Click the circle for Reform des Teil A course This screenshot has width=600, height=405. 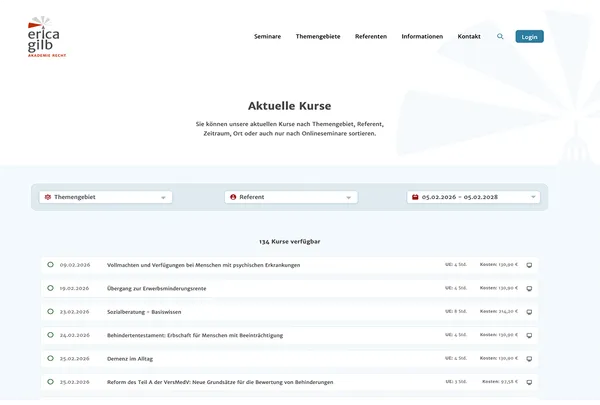coord(50,382)
